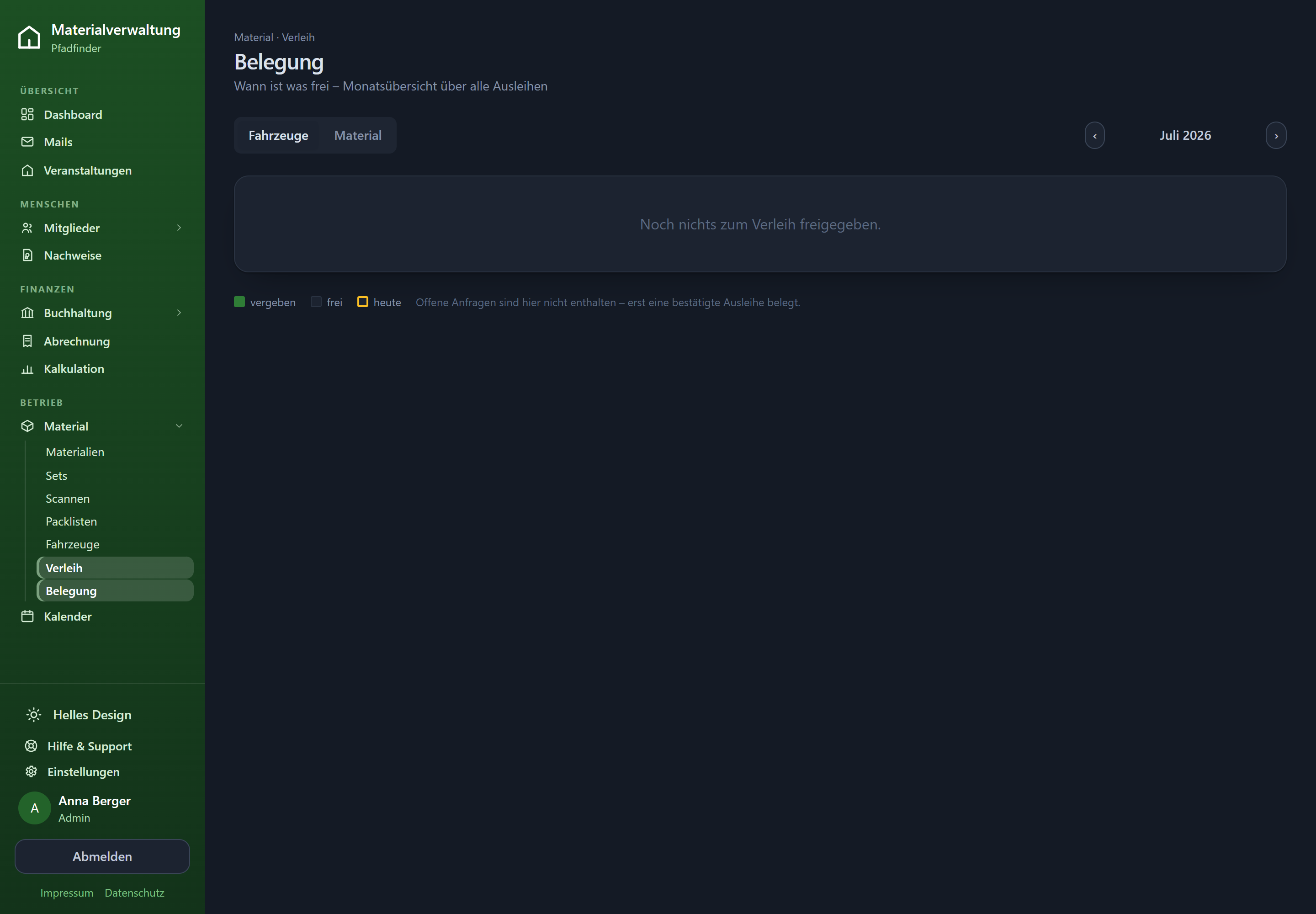The image size is (1316, 914).
Task: Collapse the Material section chevron
Action: point(179,426)
